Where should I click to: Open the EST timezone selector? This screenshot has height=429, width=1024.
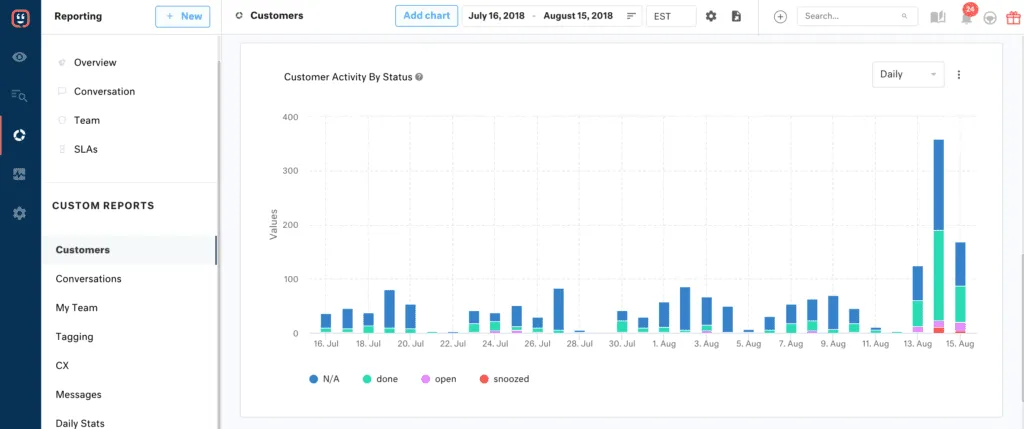(x=670, y=16)
